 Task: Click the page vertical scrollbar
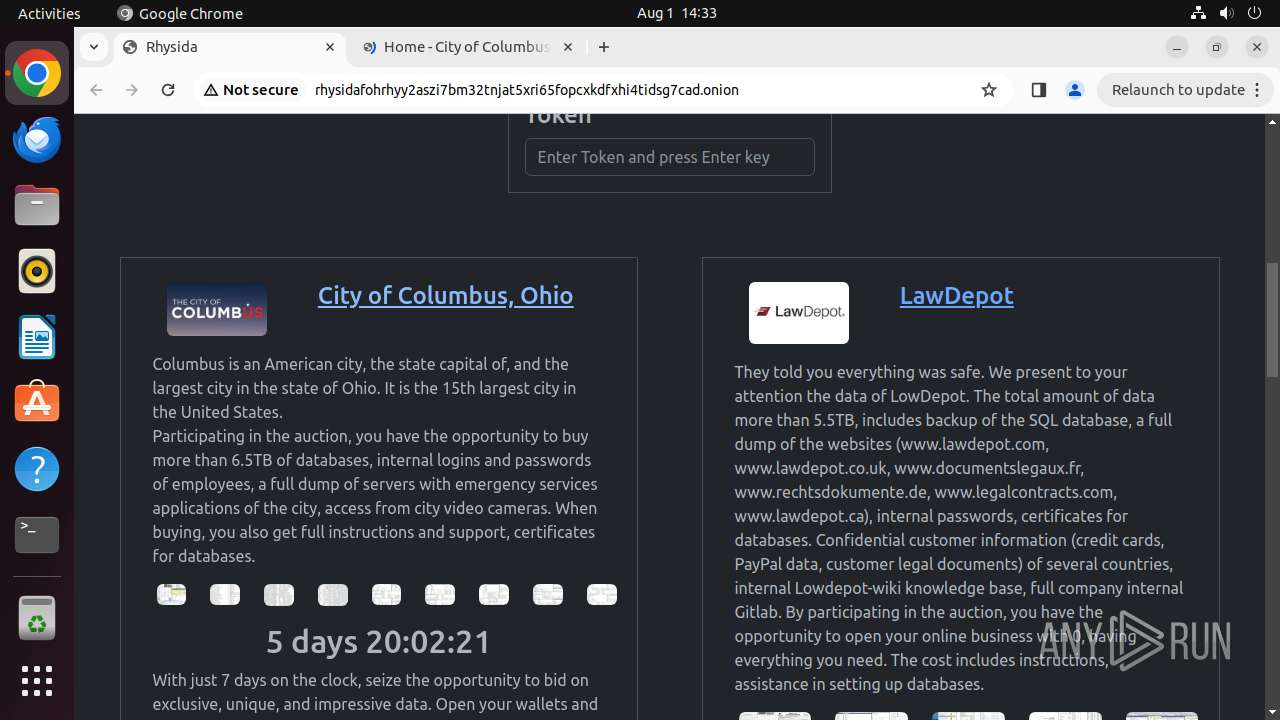point(1272,320)
